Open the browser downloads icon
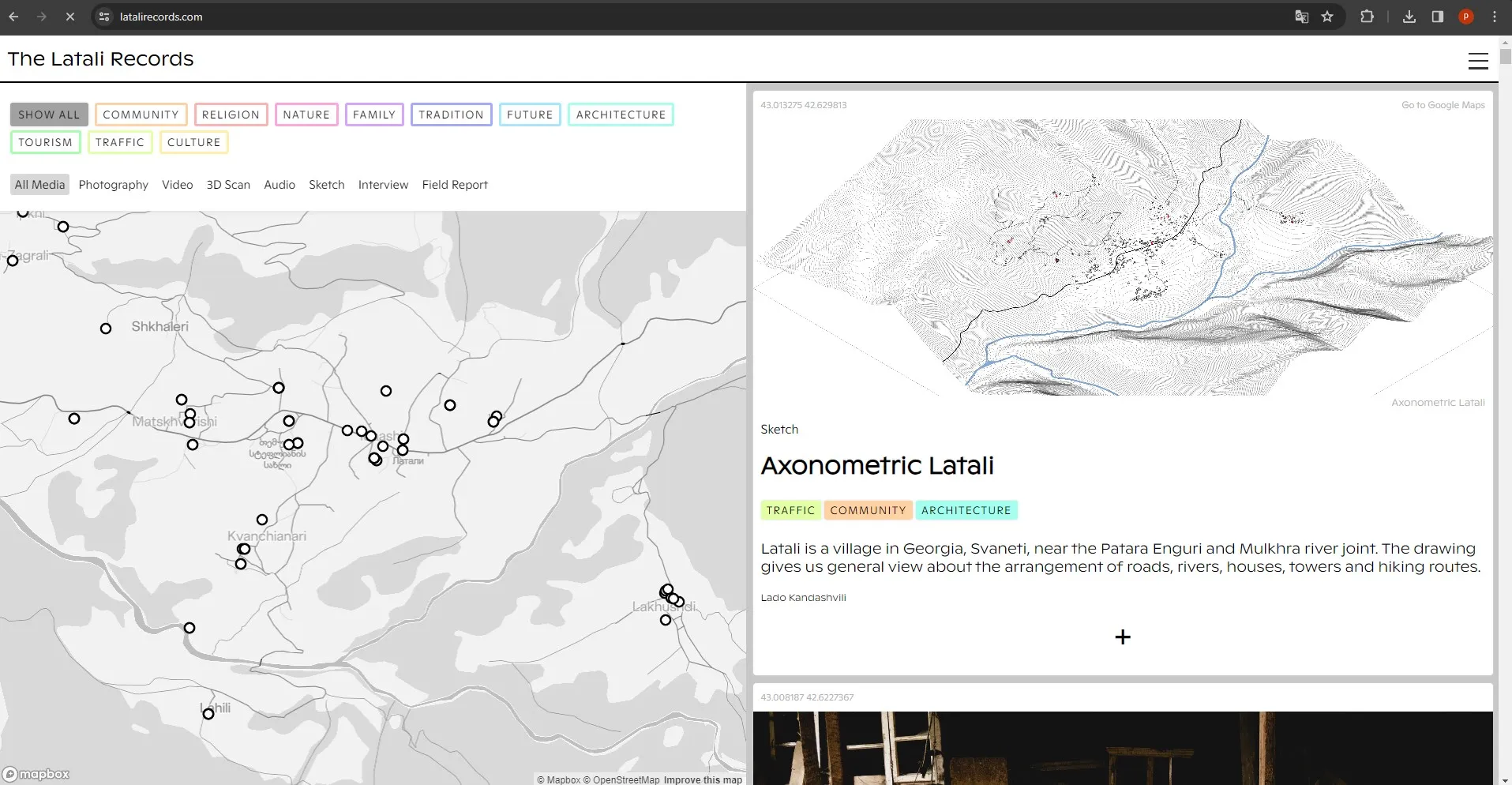The image size is (1512, 785). point(1409,17)
